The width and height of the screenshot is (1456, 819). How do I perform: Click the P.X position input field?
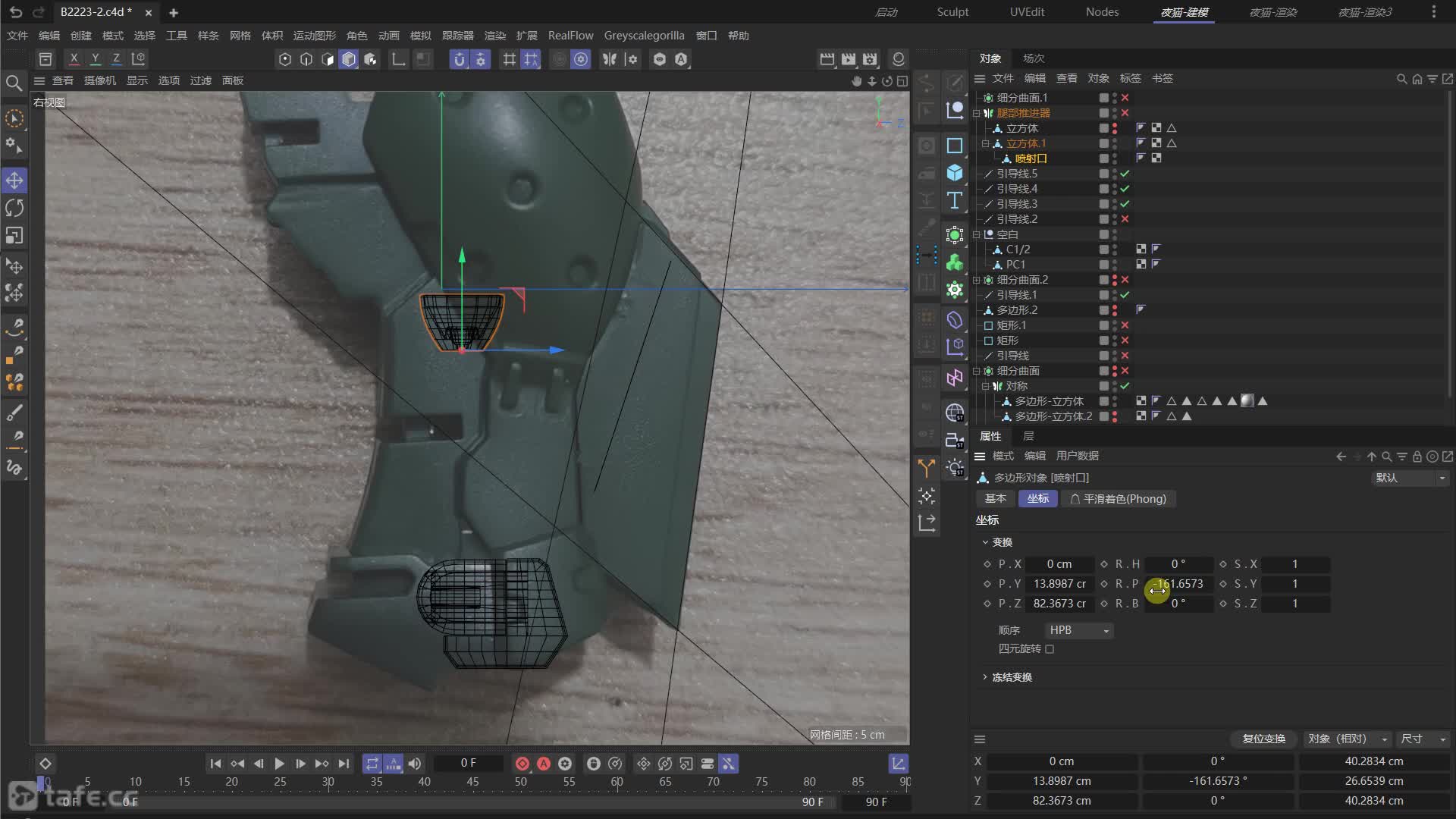(x=1059, y=564)
